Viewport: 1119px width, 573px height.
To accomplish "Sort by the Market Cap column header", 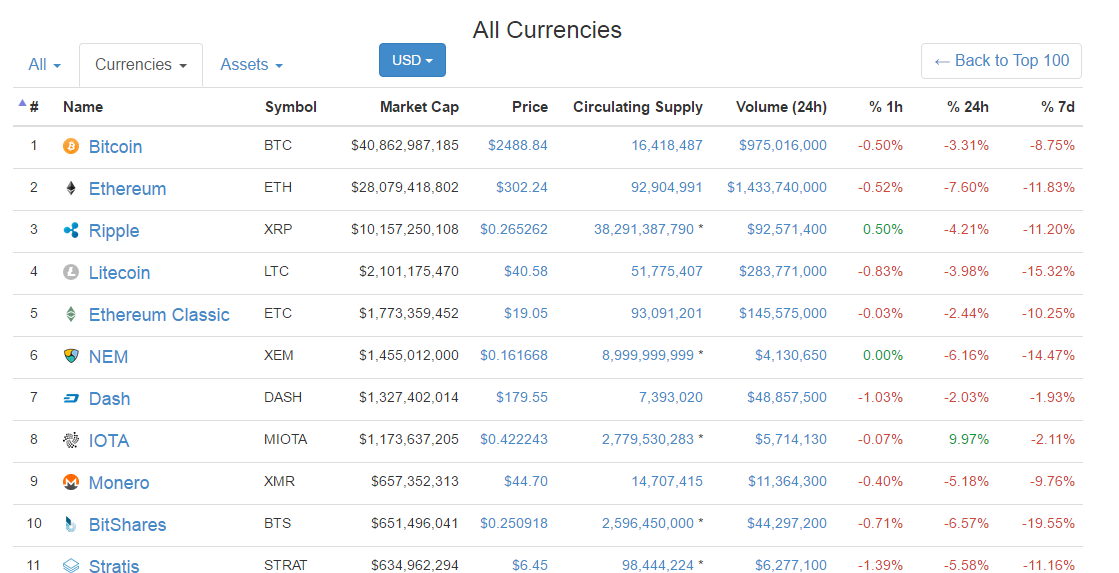I will 419,107.
